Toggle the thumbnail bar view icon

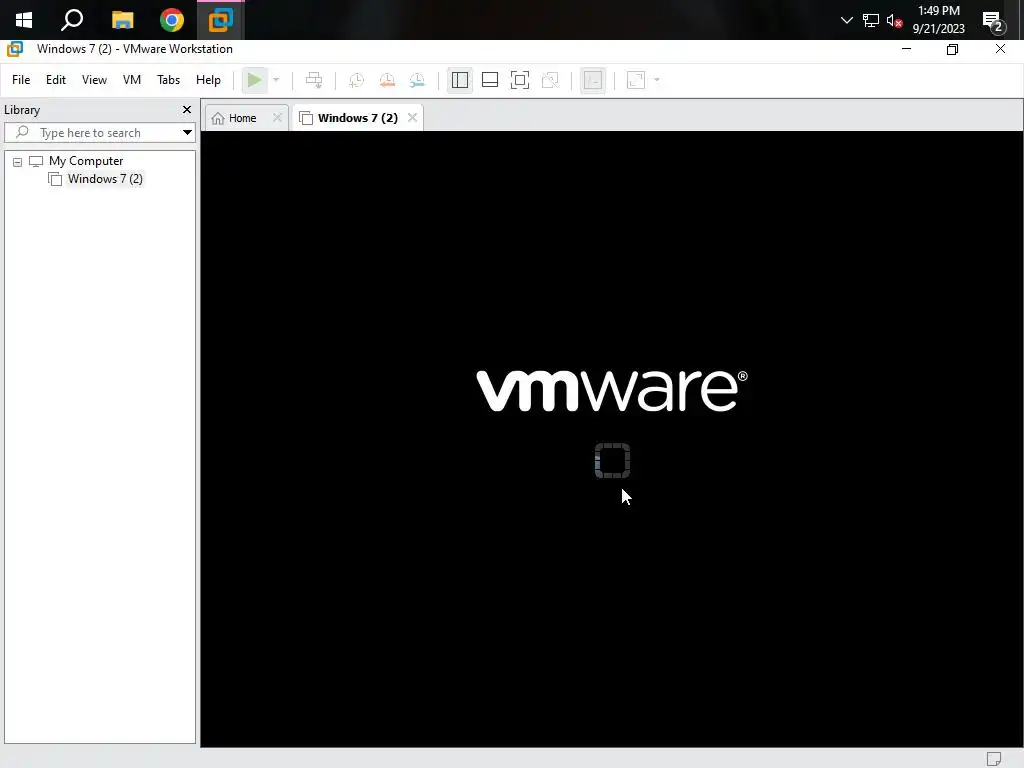coord(490,80)
